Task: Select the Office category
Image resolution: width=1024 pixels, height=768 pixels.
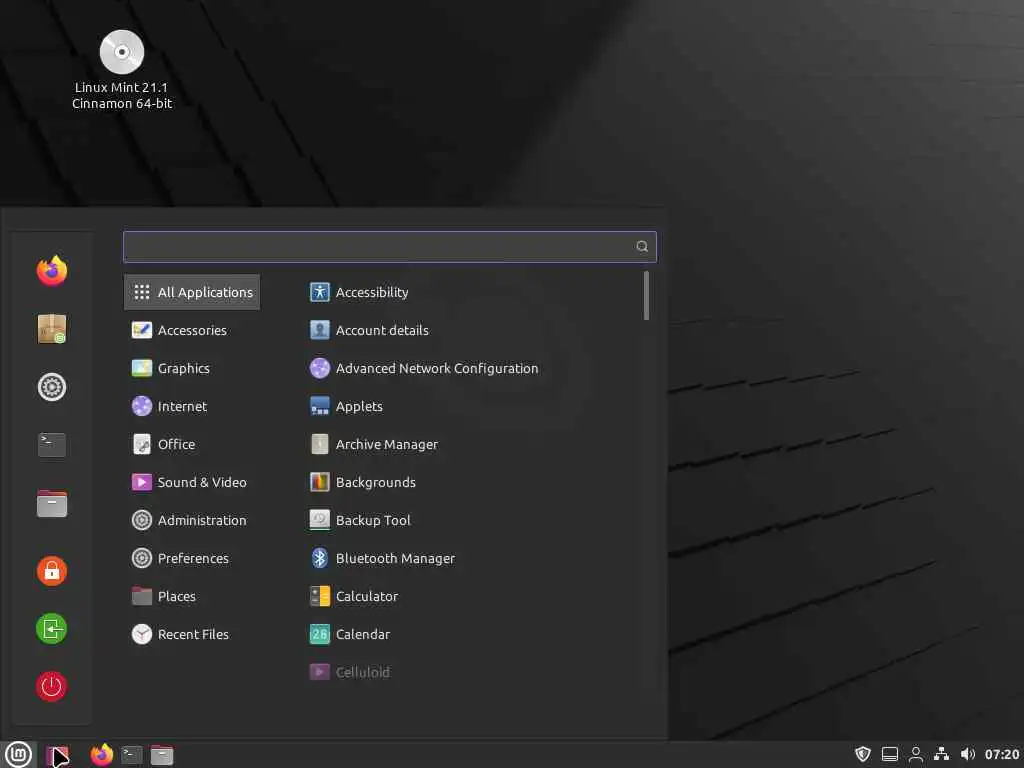Action: [192, 444]
